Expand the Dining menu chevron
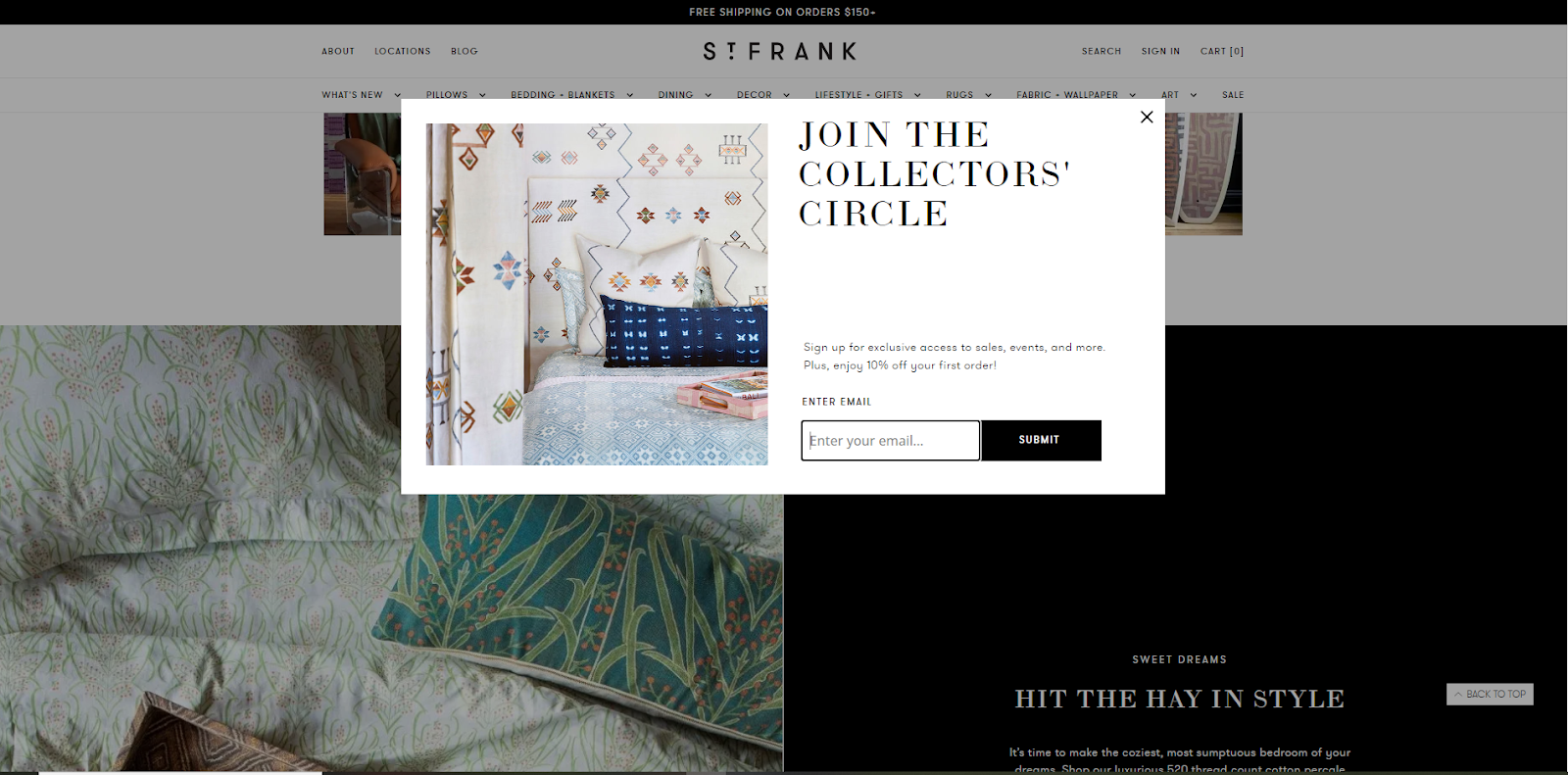The height and width of the screenshot is (775, 1568). pyautogui.click(x=708, y=95)
